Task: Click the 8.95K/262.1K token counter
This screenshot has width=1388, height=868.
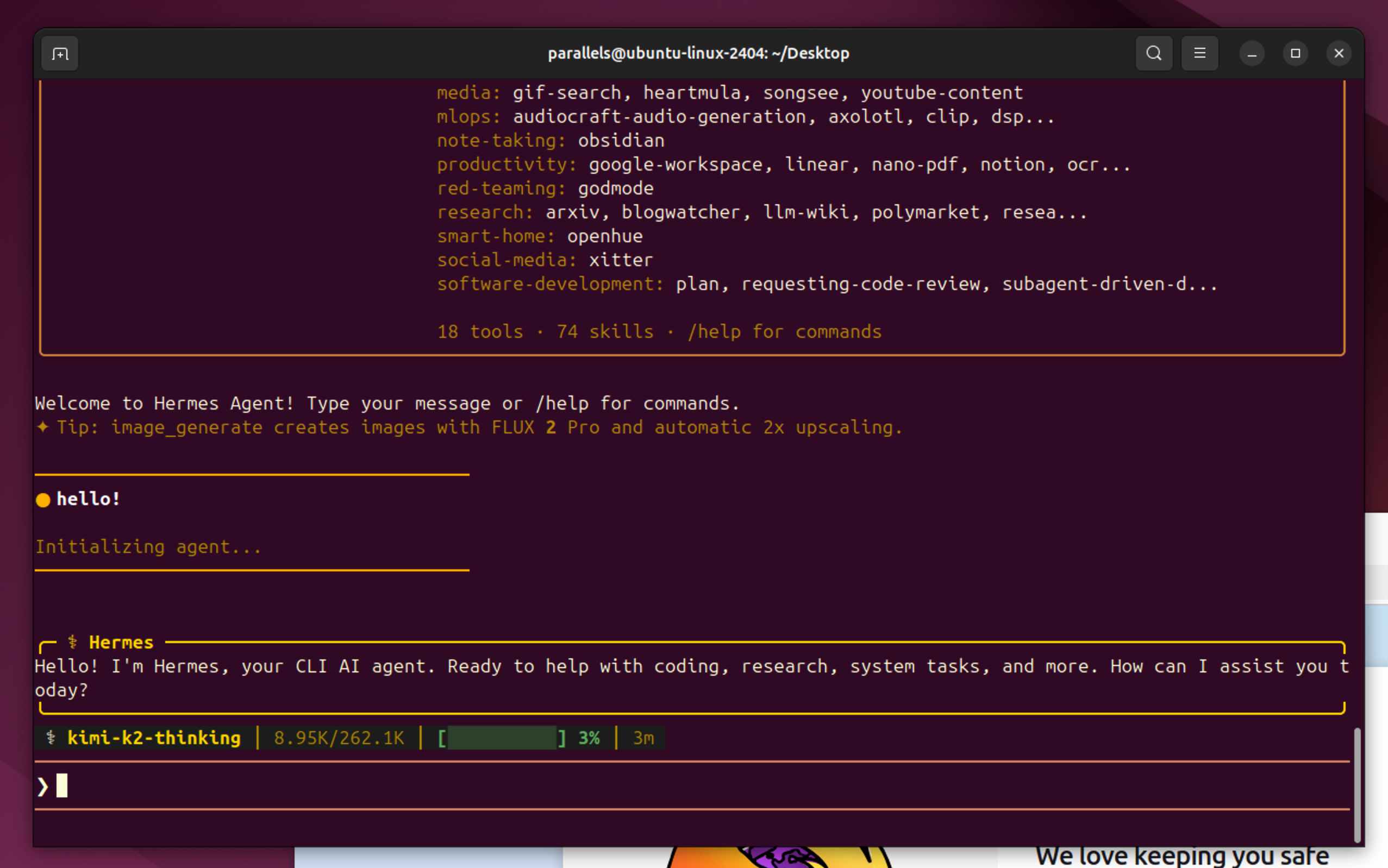Action: (x=339, y=738)
